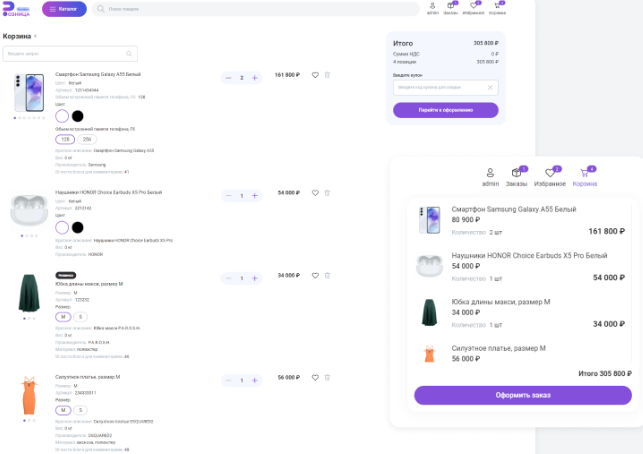
Task: Add maxi skirt to favorites
Action: 315,276
